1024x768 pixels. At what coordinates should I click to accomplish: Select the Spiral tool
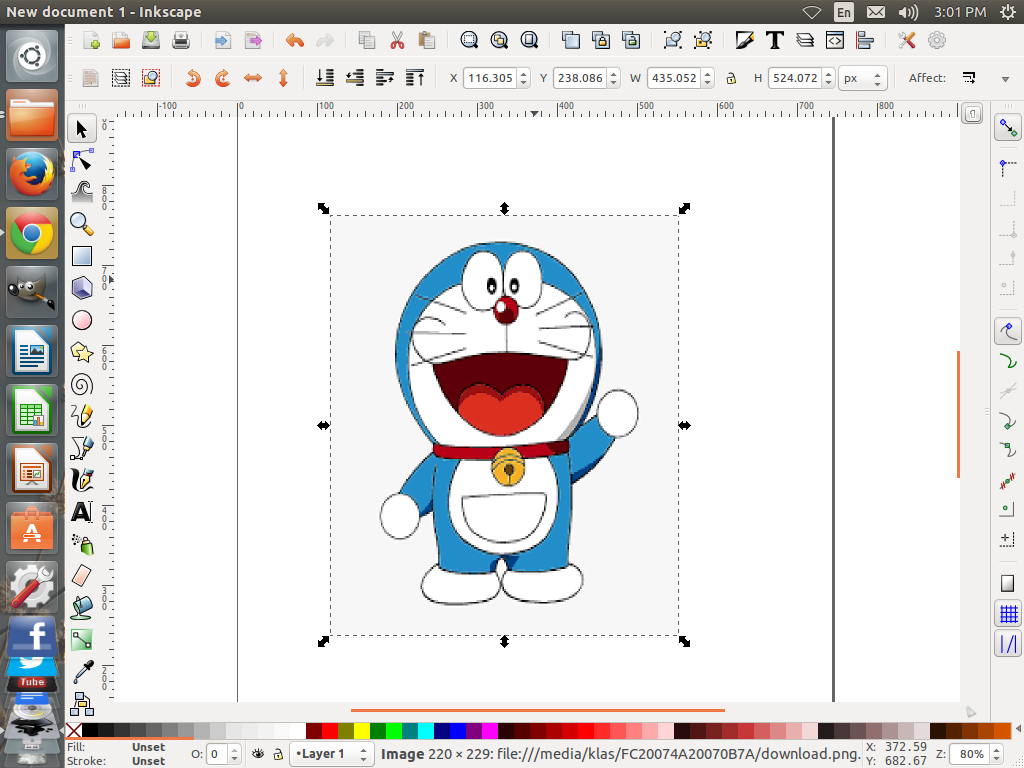[x=82, y=385]
